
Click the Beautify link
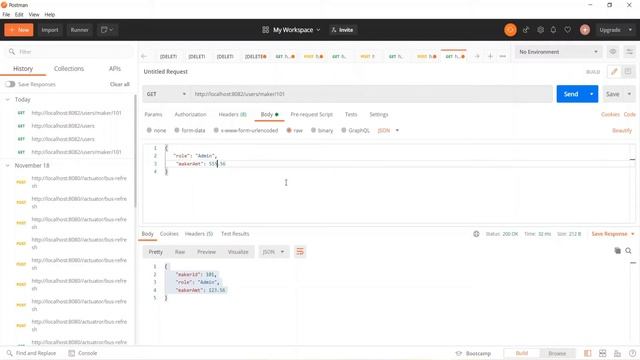click(x=622, y=130)
